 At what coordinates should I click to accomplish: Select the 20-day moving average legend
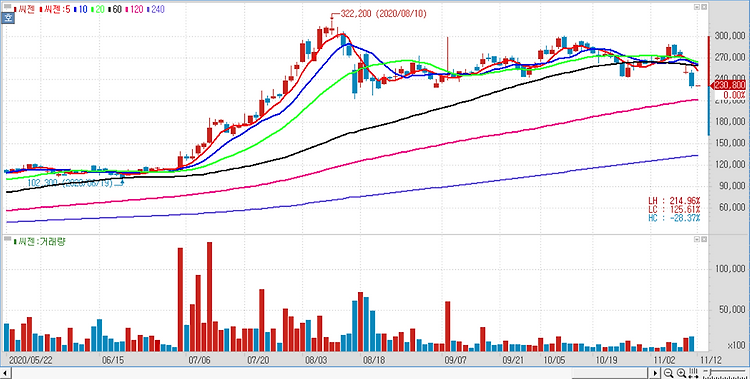point(98,9)
